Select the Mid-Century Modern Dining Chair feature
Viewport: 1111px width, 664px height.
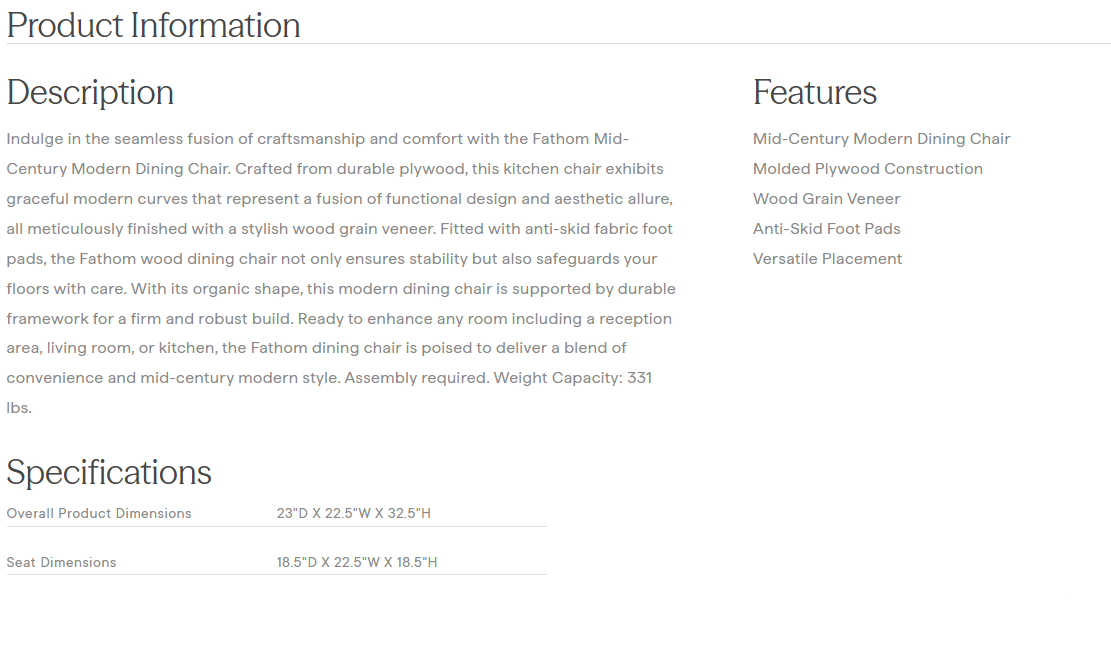881,139
